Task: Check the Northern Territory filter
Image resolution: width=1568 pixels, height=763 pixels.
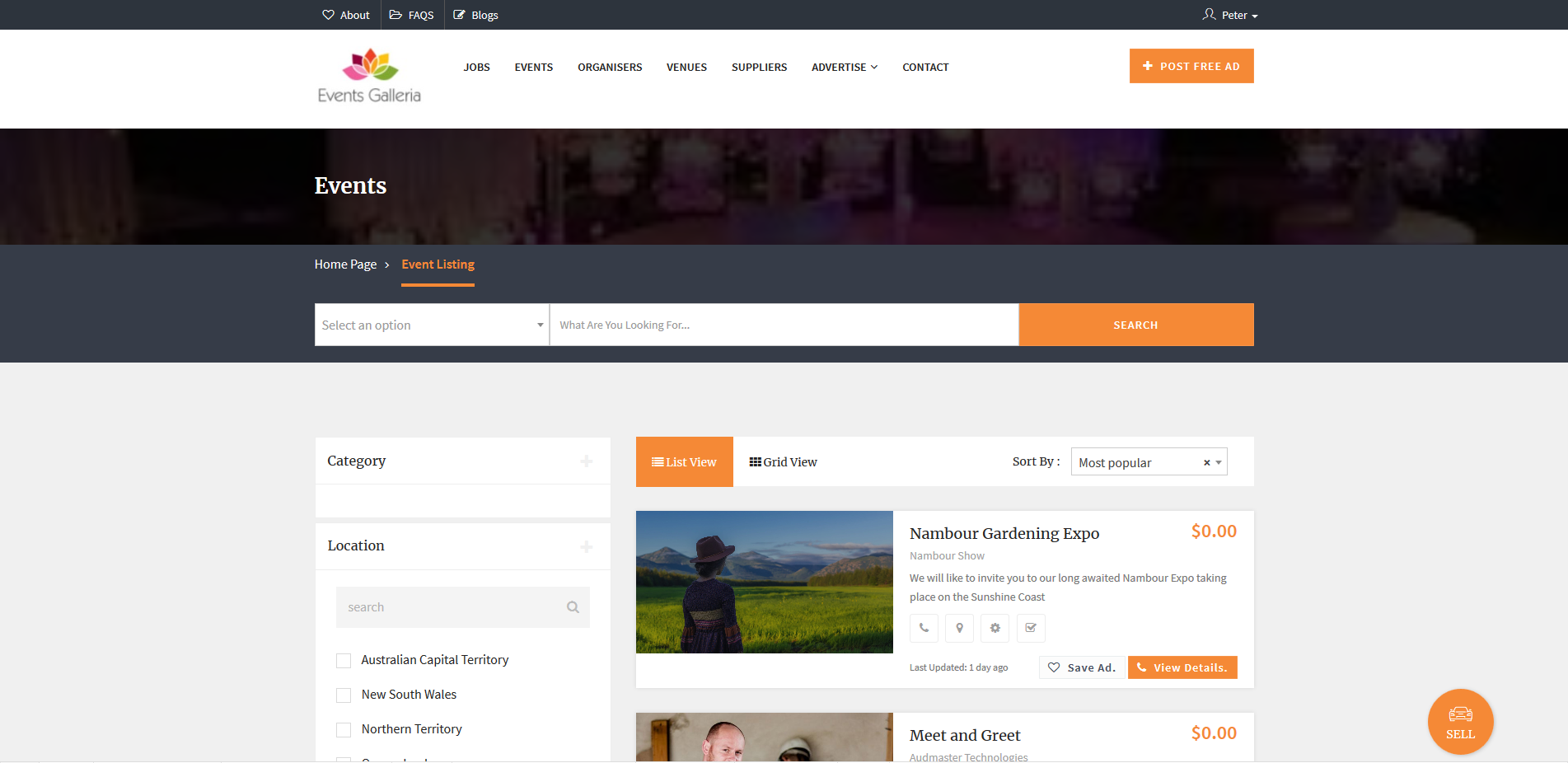Action: (343, 729)
